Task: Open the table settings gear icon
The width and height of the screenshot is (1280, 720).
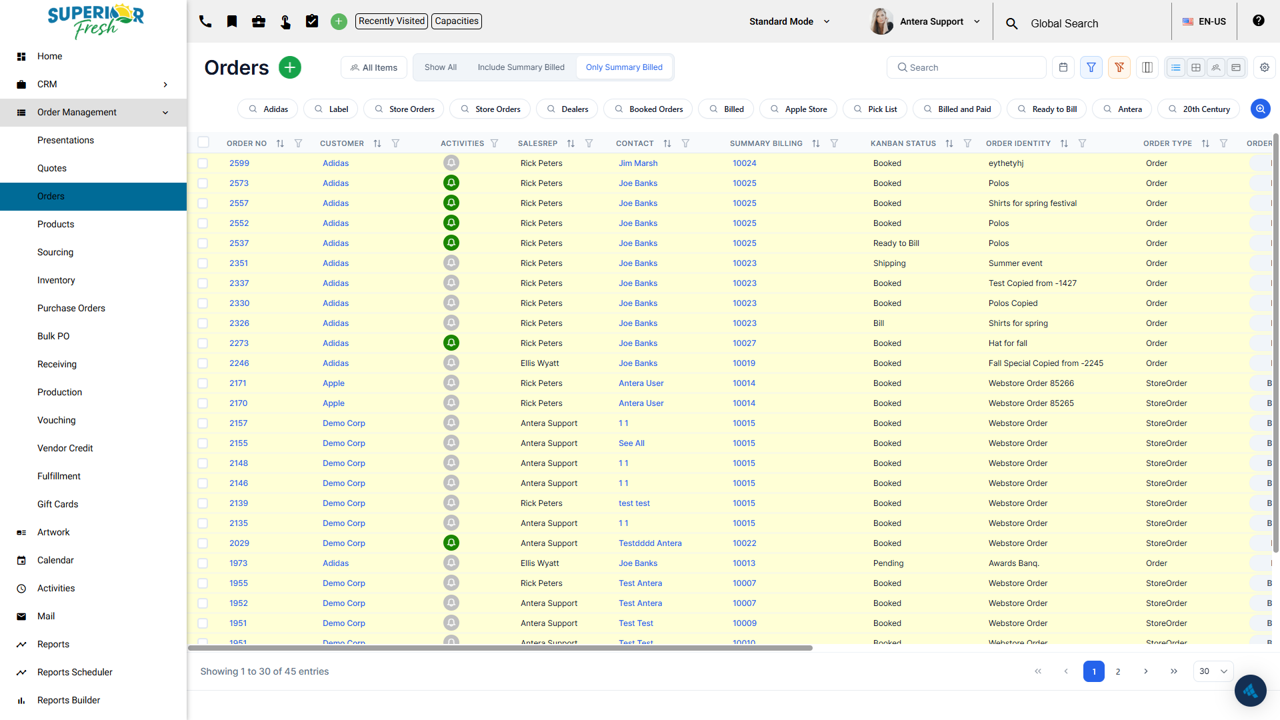Action: click(1264, 67)
